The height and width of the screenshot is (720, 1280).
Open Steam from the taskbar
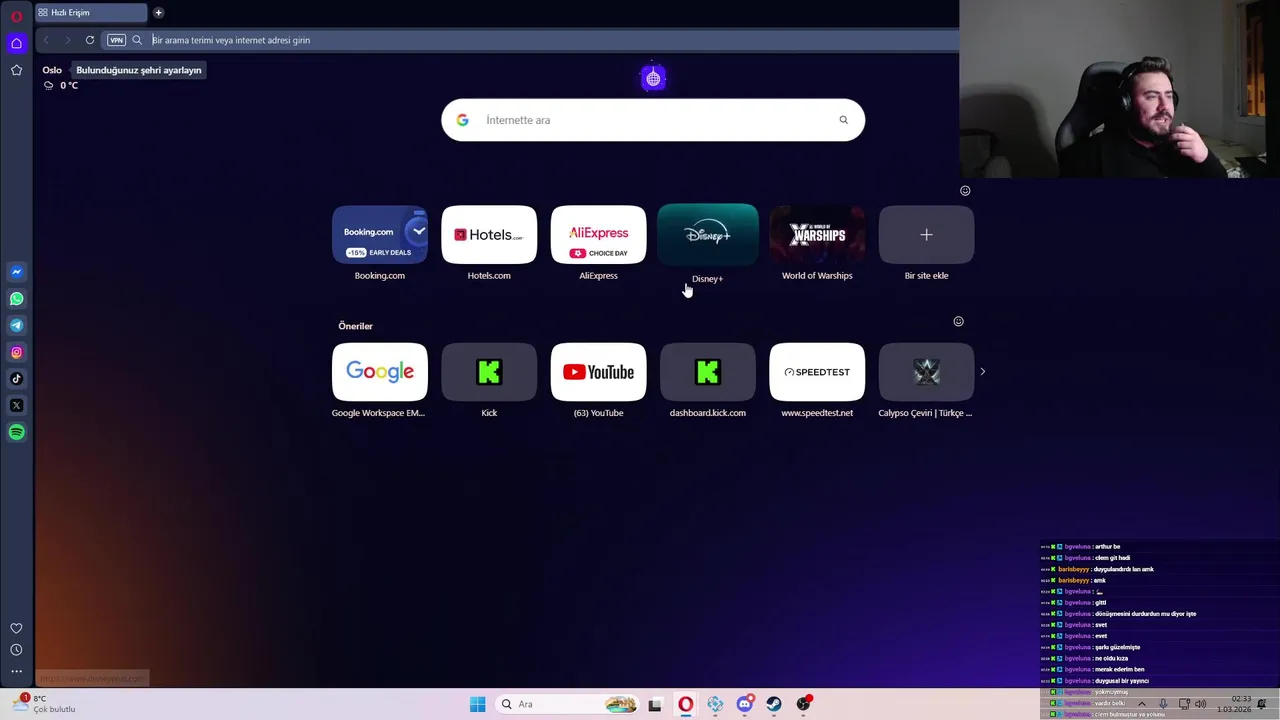[x=774, y=704]
